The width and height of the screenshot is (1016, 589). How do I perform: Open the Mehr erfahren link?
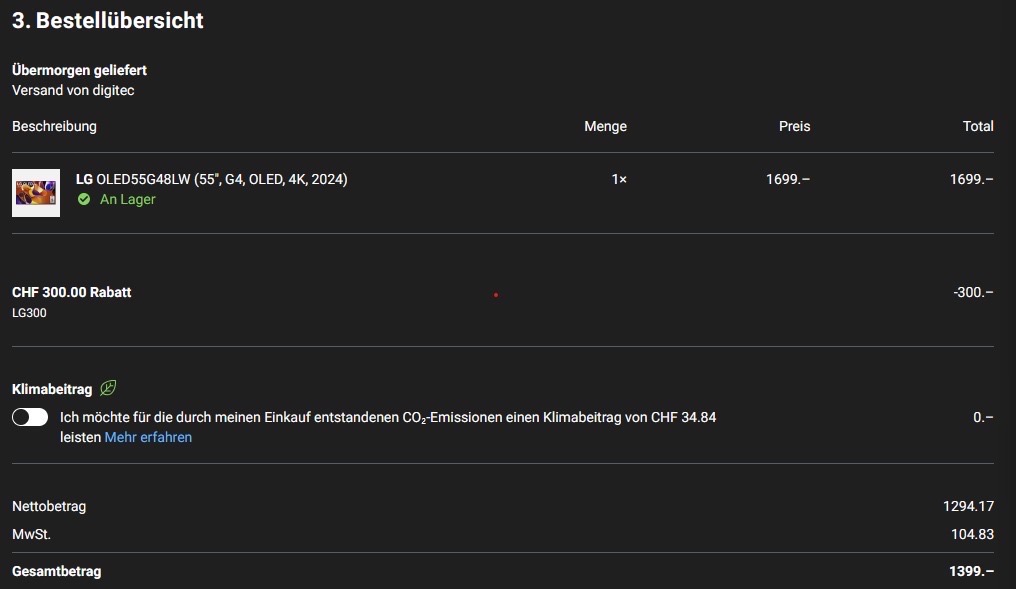pyautogui.click(x=148, y=437)
